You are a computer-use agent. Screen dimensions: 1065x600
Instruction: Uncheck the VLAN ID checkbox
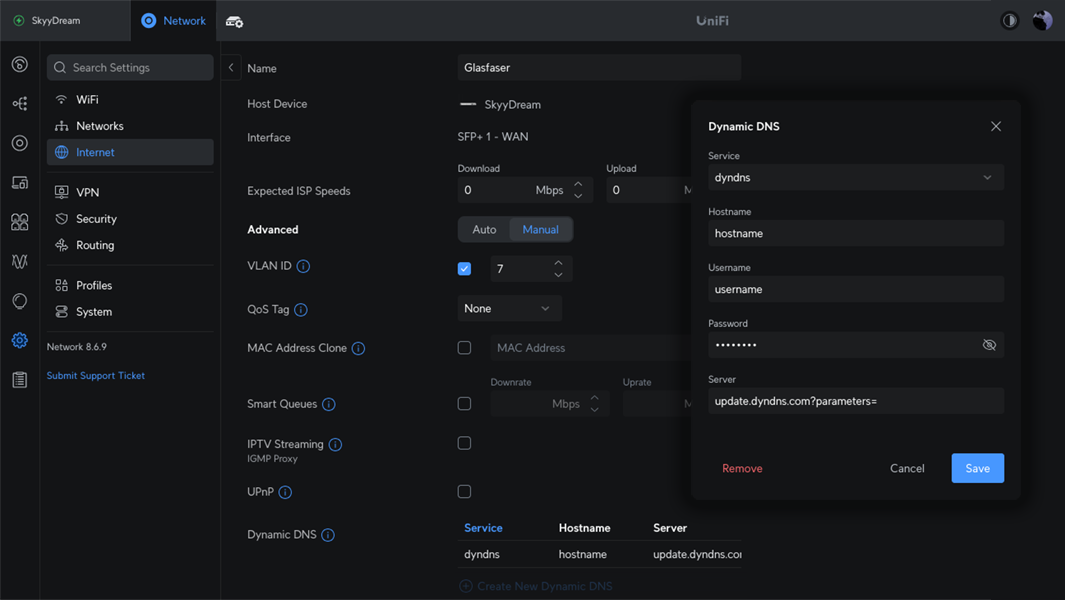(x=464, y=268)
